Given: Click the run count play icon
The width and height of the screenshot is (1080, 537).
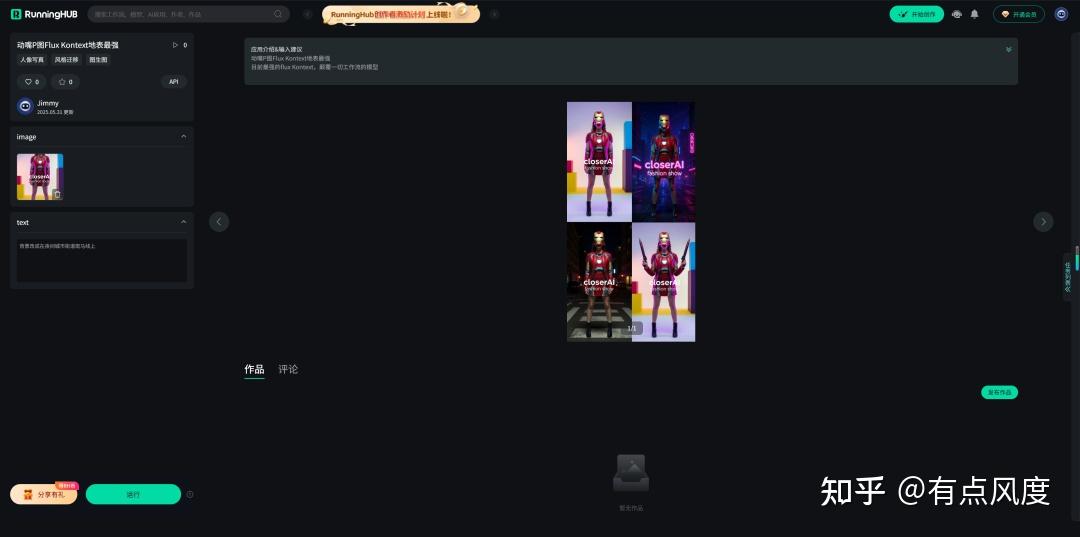Looking at the screenshot, I should click(175, 45).
